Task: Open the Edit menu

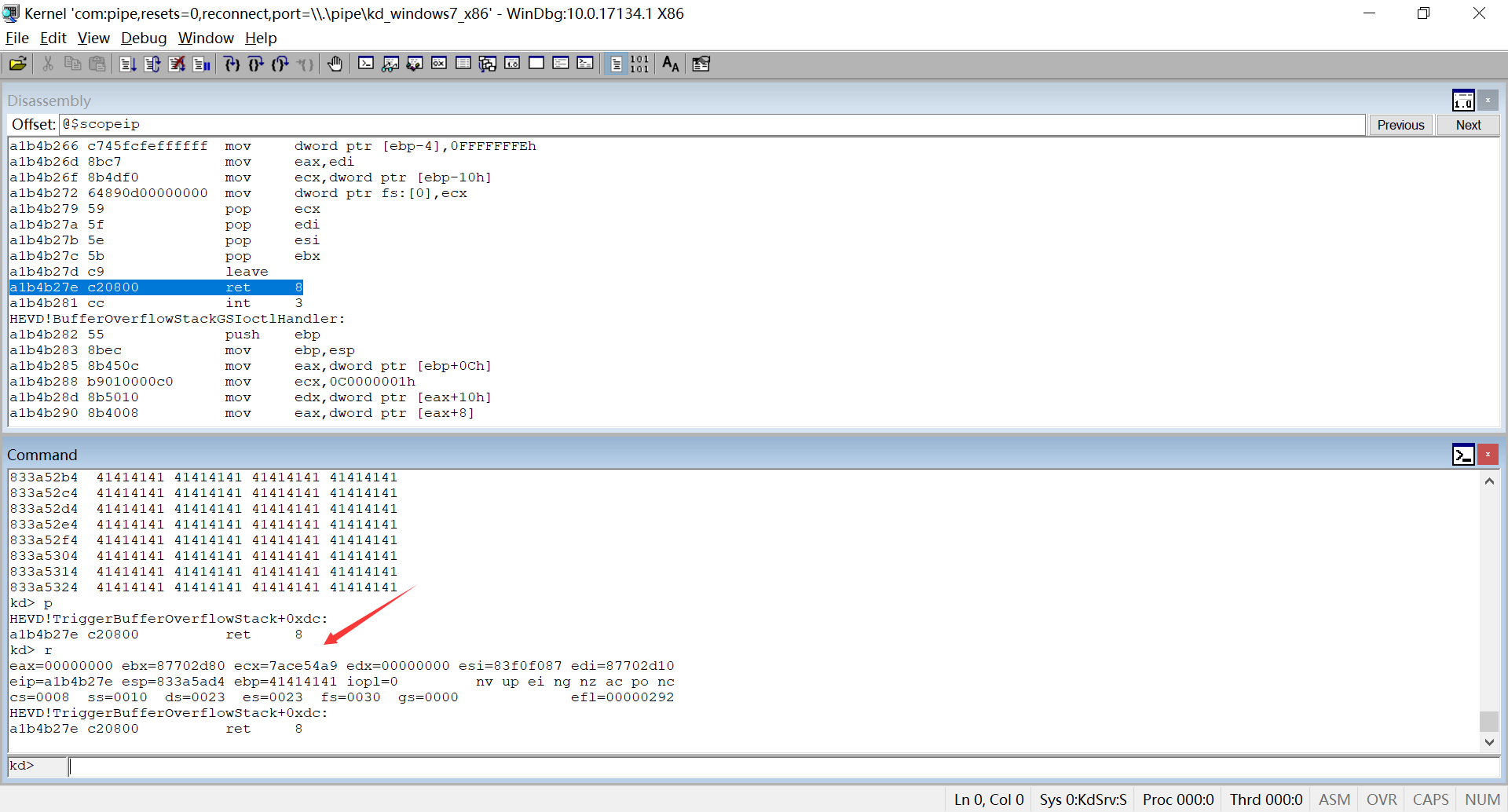Action: pos(53,38)
